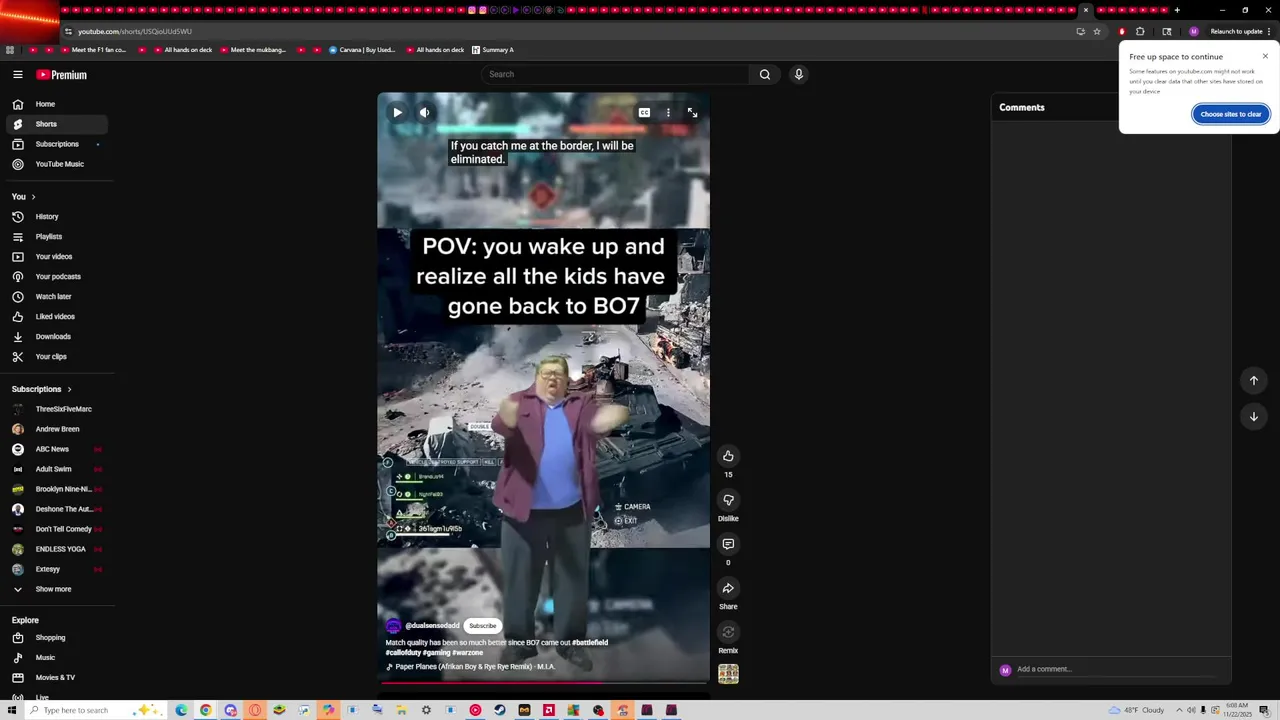
Task: Open Don't Tell Comedy channel
Action: (57, 529)
